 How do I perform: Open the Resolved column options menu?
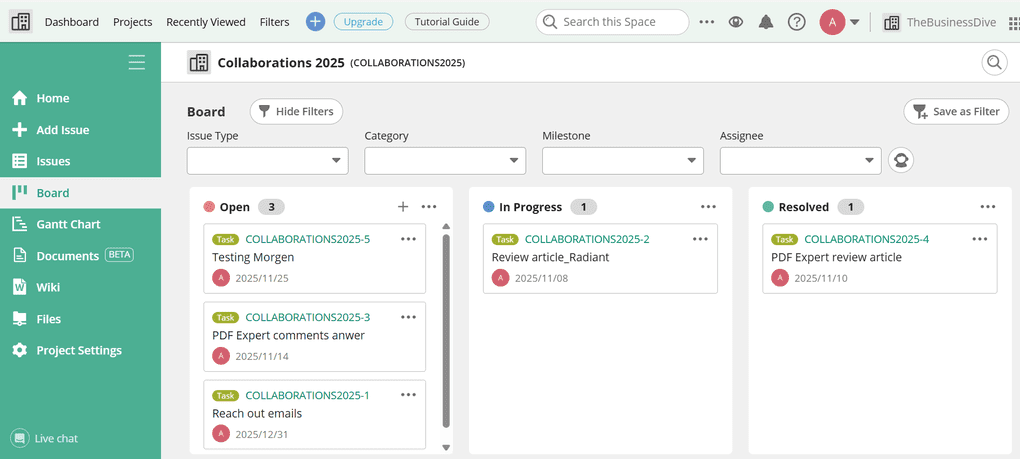click(x=987, y=207)
